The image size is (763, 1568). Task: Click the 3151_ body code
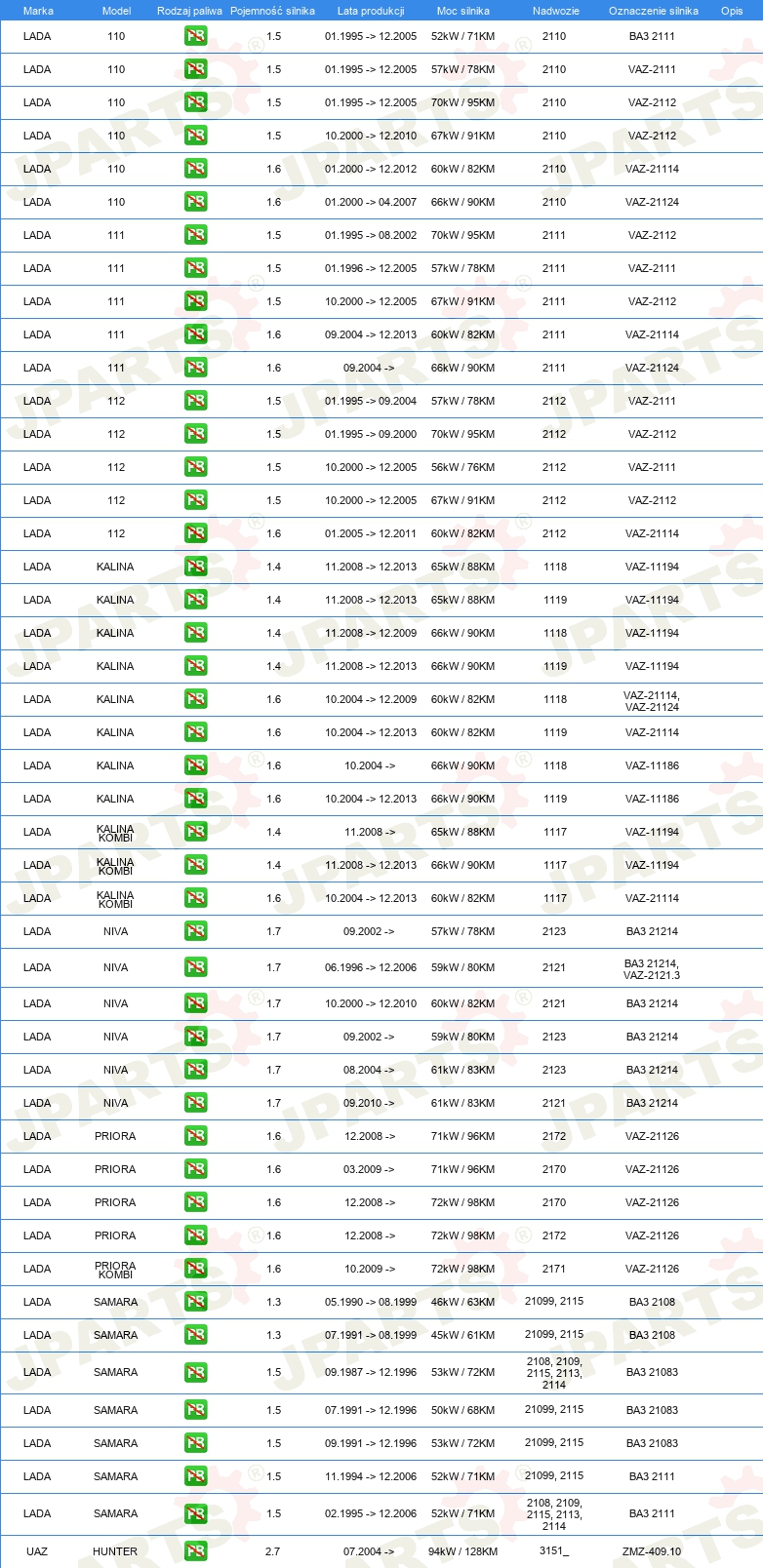click(x=554, y=1550)
